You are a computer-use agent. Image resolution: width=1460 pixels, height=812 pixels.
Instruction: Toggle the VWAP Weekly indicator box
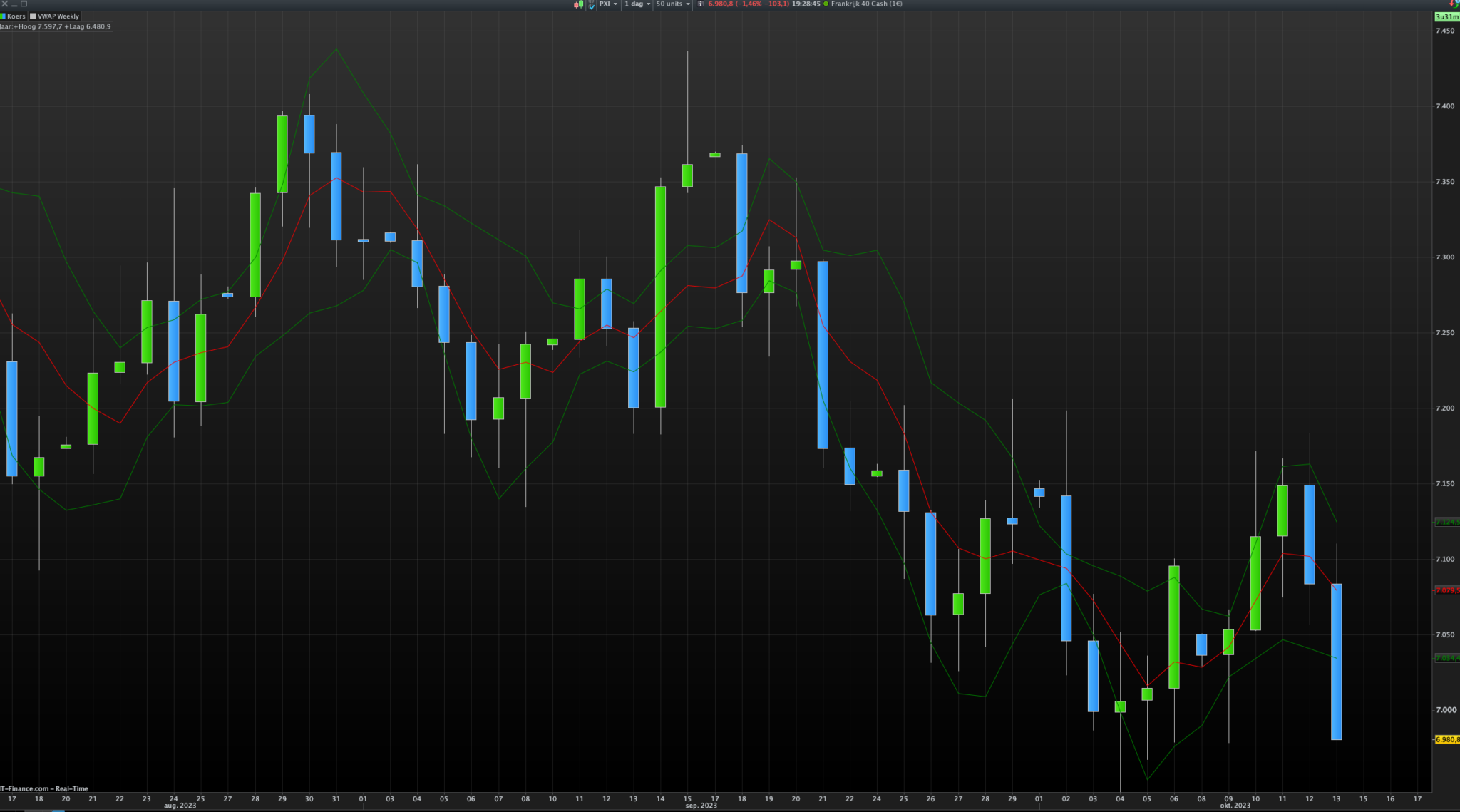coord(33,16)
